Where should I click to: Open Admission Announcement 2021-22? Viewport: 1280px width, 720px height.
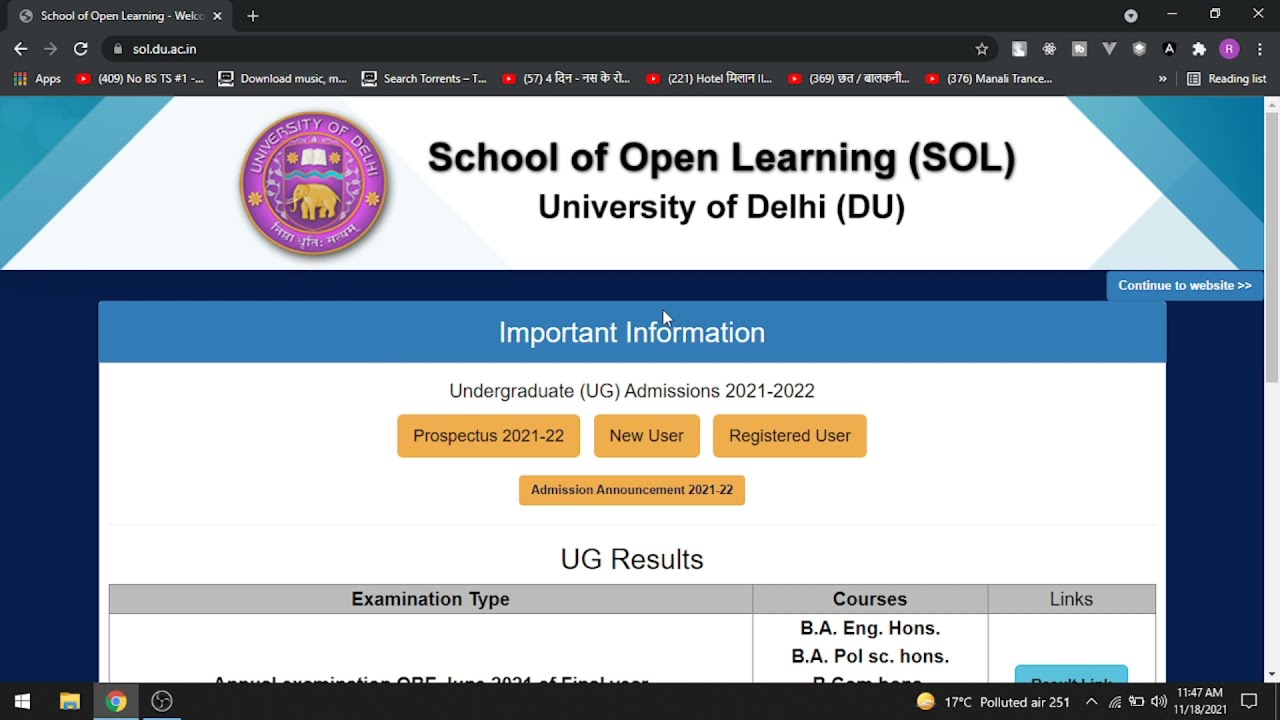(632, 490)
